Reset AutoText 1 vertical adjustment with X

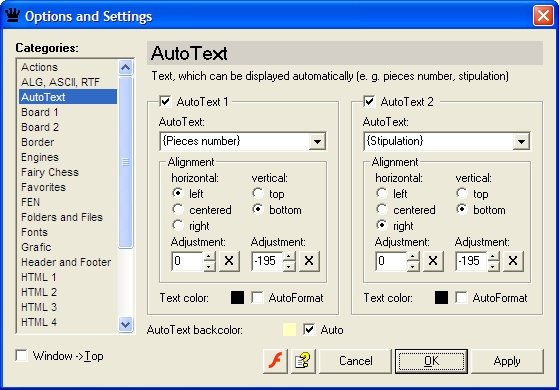point(309,261)
